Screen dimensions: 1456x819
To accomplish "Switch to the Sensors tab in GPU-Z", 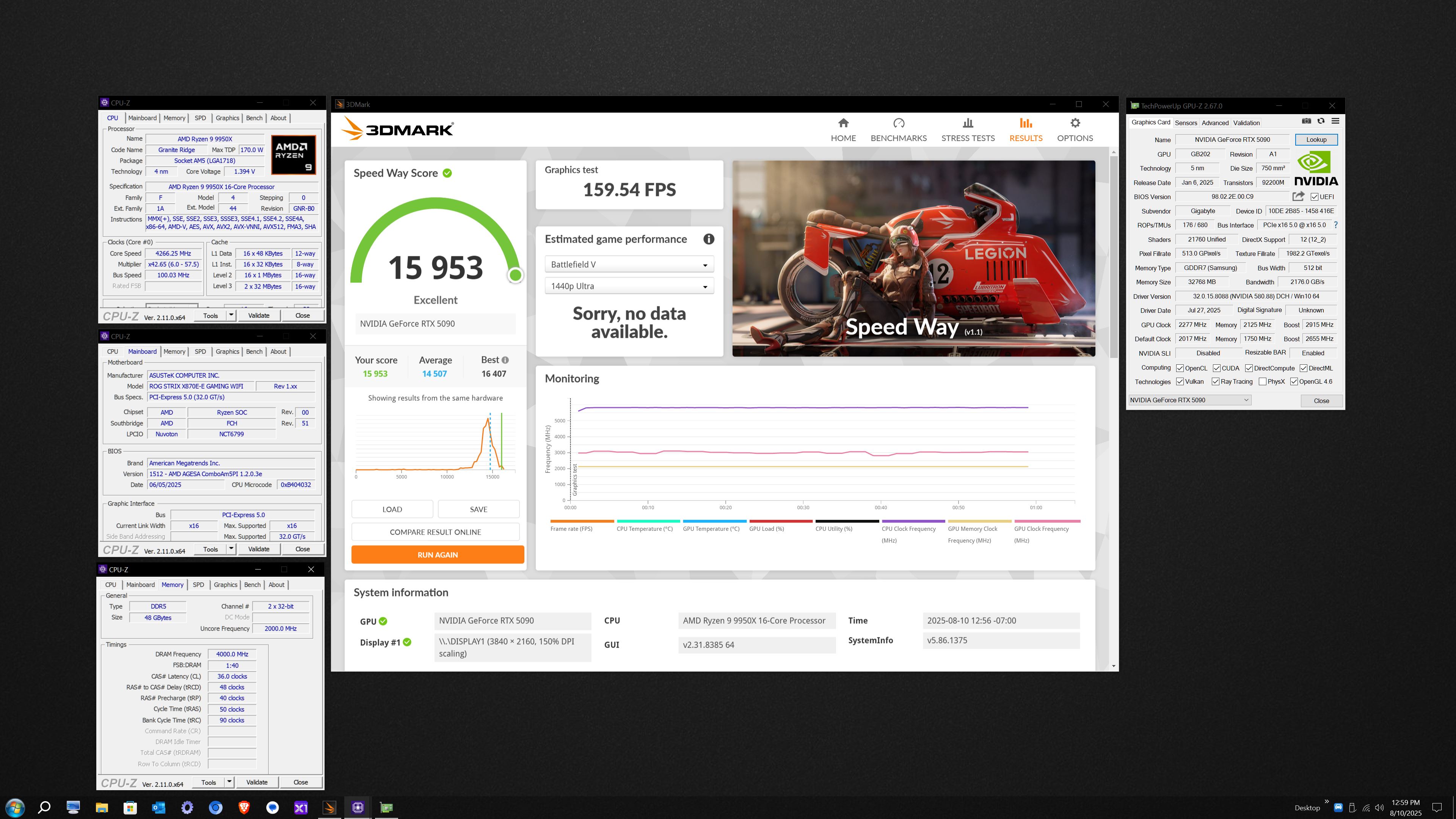I will 1186,122.
